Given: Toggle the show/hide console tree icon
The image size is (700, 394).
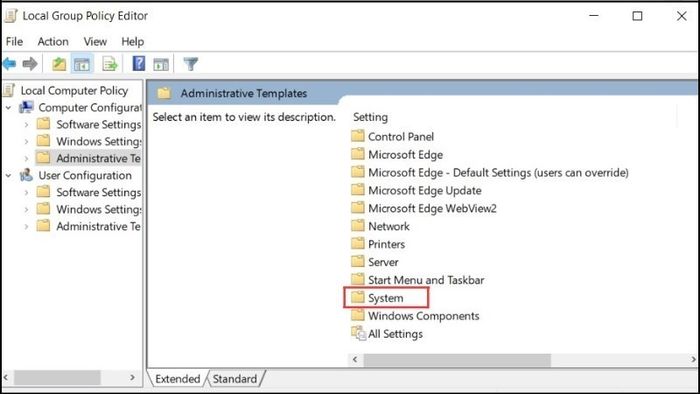Looking at the screenshot, I should (x=82, y=64).
